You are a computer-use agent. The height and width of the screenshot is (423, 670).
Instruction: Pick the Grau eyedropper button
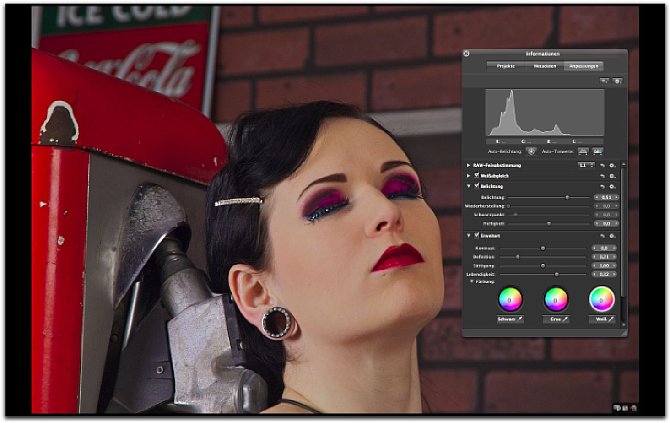pyautogui.click(x=556, y=319)
